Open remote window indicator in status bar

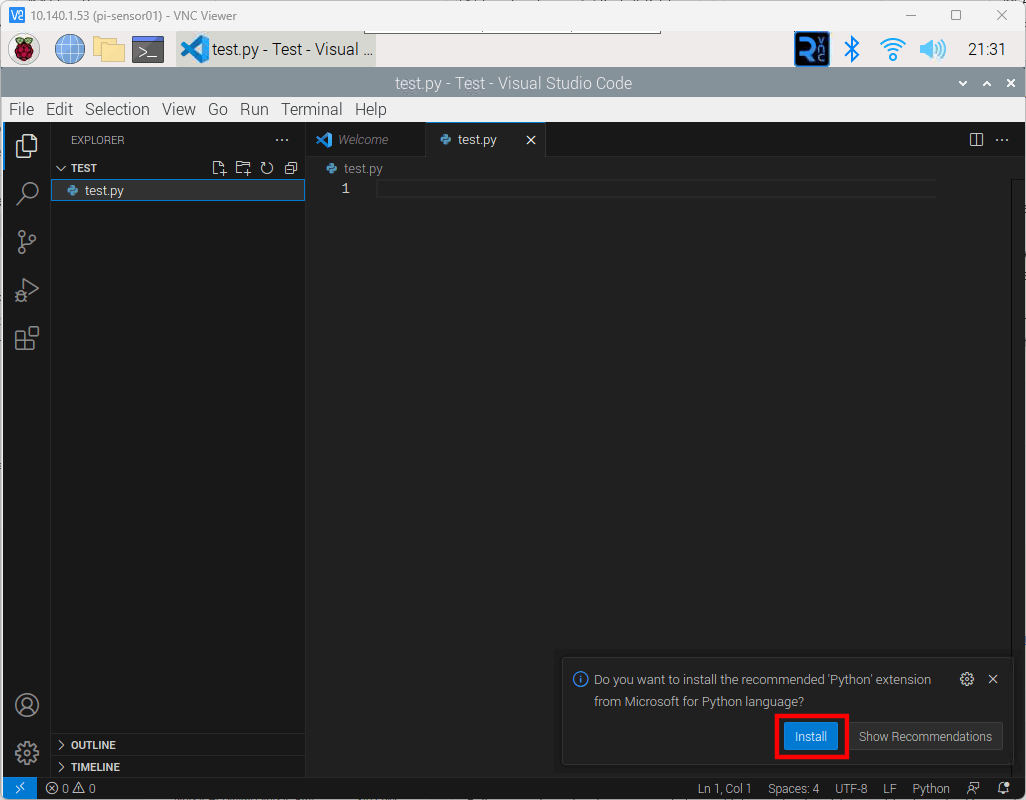20,788
